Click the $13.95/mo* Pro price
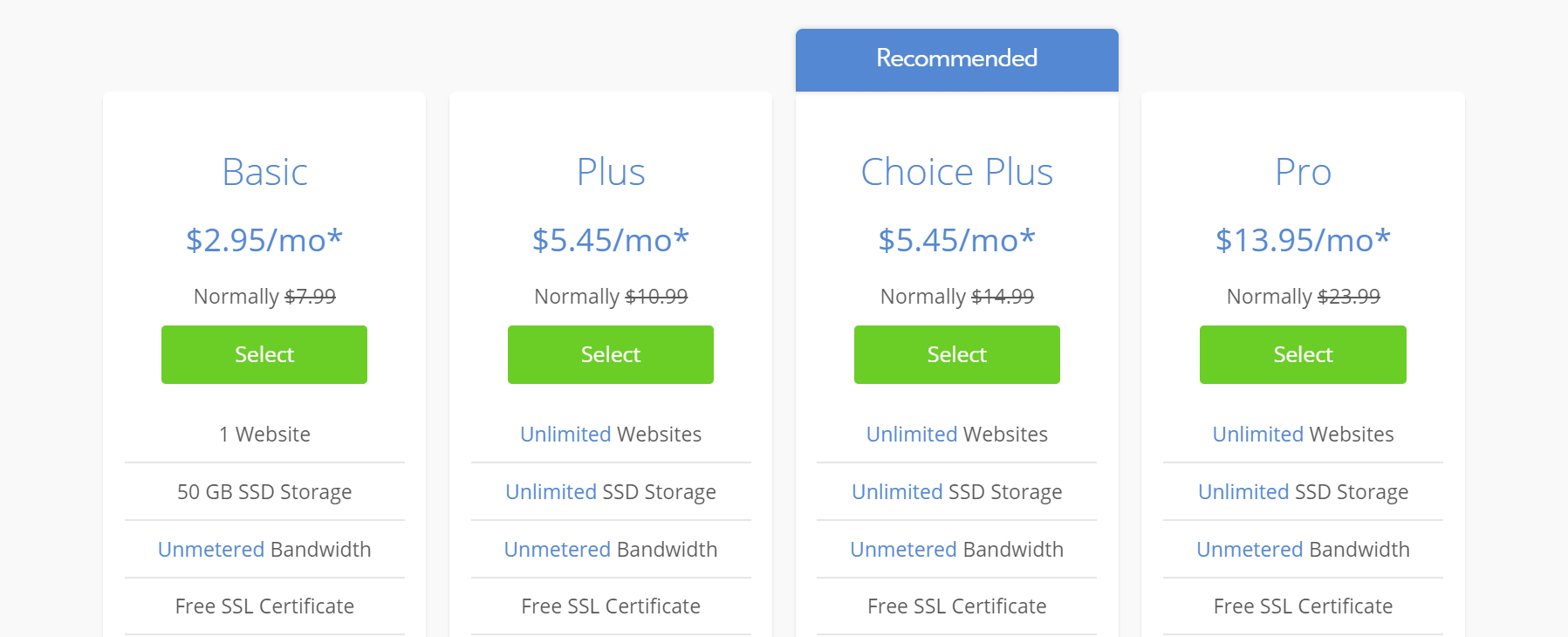This screenshot has height=637, width=1568. coord(1303,239)
